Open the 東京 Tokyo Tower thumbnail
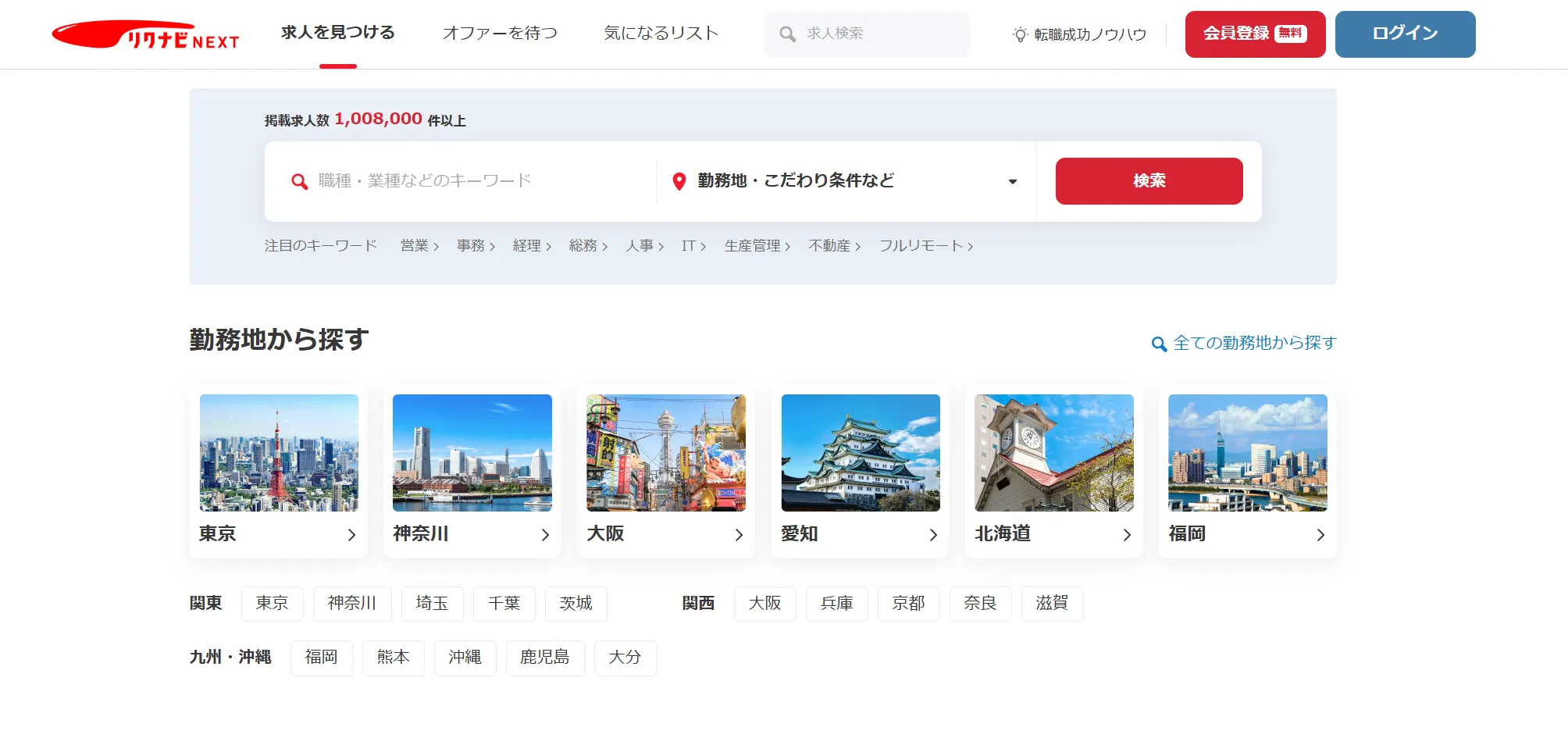1568x738 pixels. pos(279,453)
